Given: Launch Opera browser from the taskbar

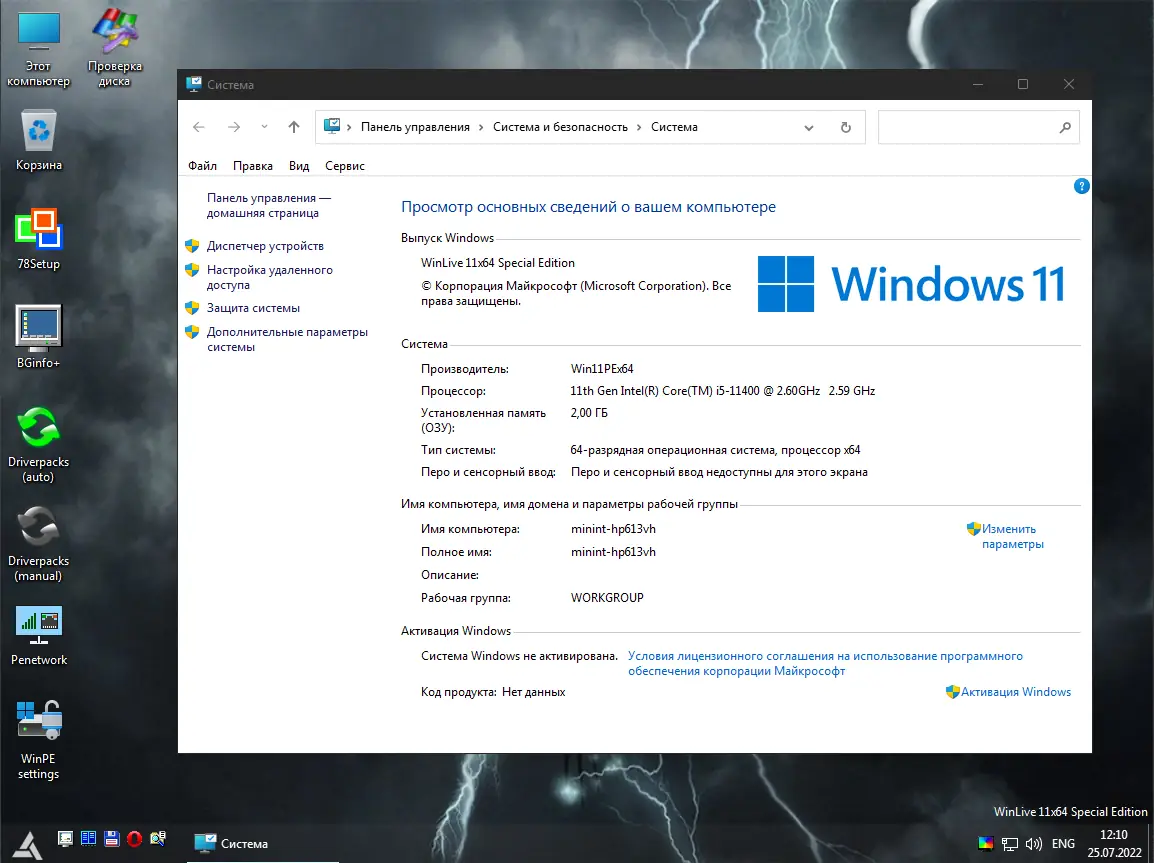Looking at the screenshot, I should (134, 838).
